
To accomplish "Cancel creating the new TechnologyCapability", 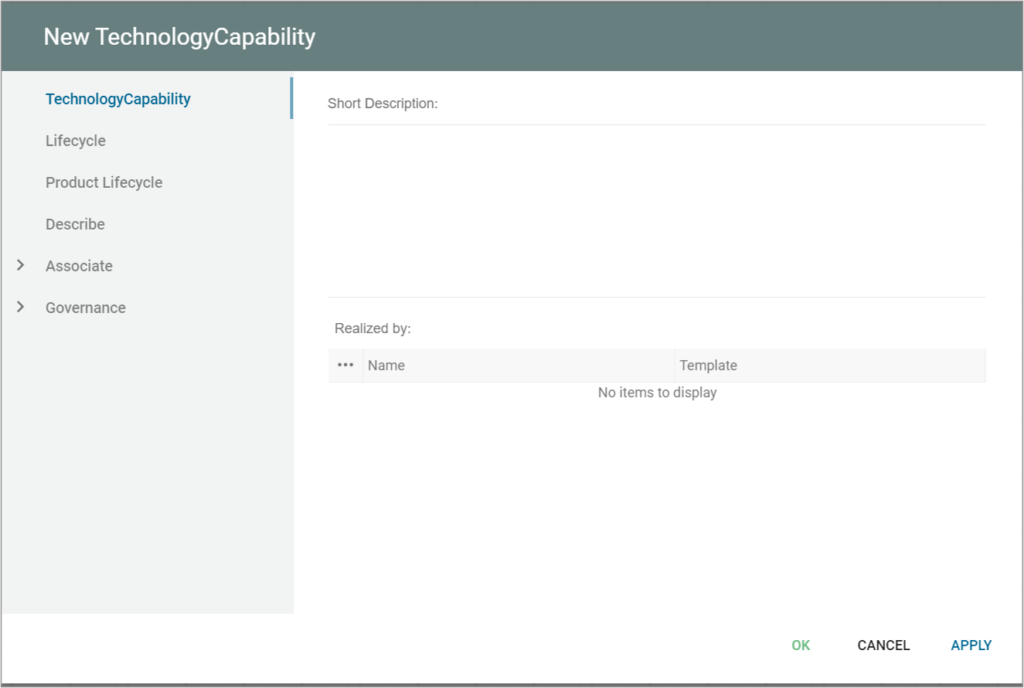I will pos(883,645).
